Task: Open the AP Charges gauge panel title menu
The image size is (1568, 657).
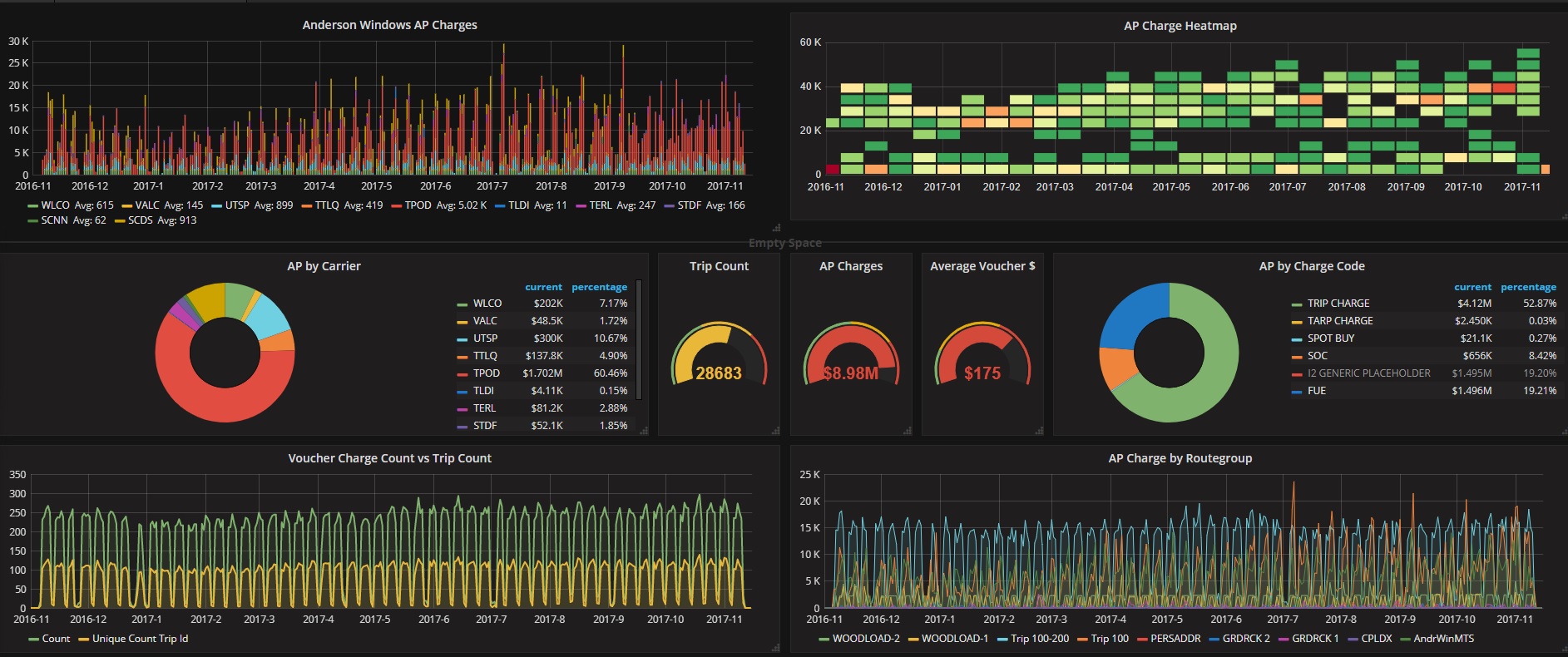Action: [x=850, y=266]
